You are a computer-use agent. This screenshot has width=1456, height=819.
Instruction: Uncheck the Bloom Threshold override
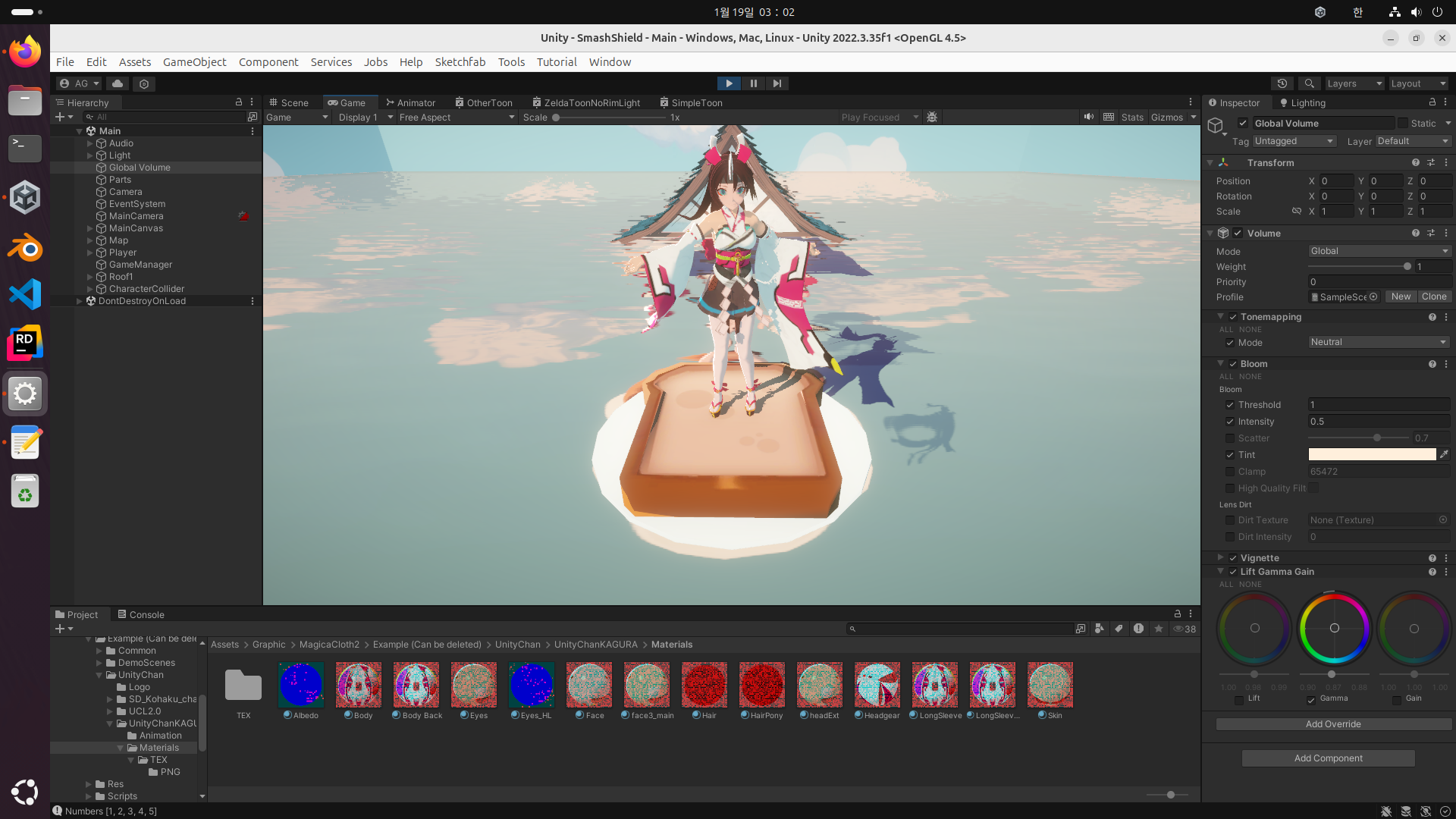pyautogui.click(x=1230, y=405)
